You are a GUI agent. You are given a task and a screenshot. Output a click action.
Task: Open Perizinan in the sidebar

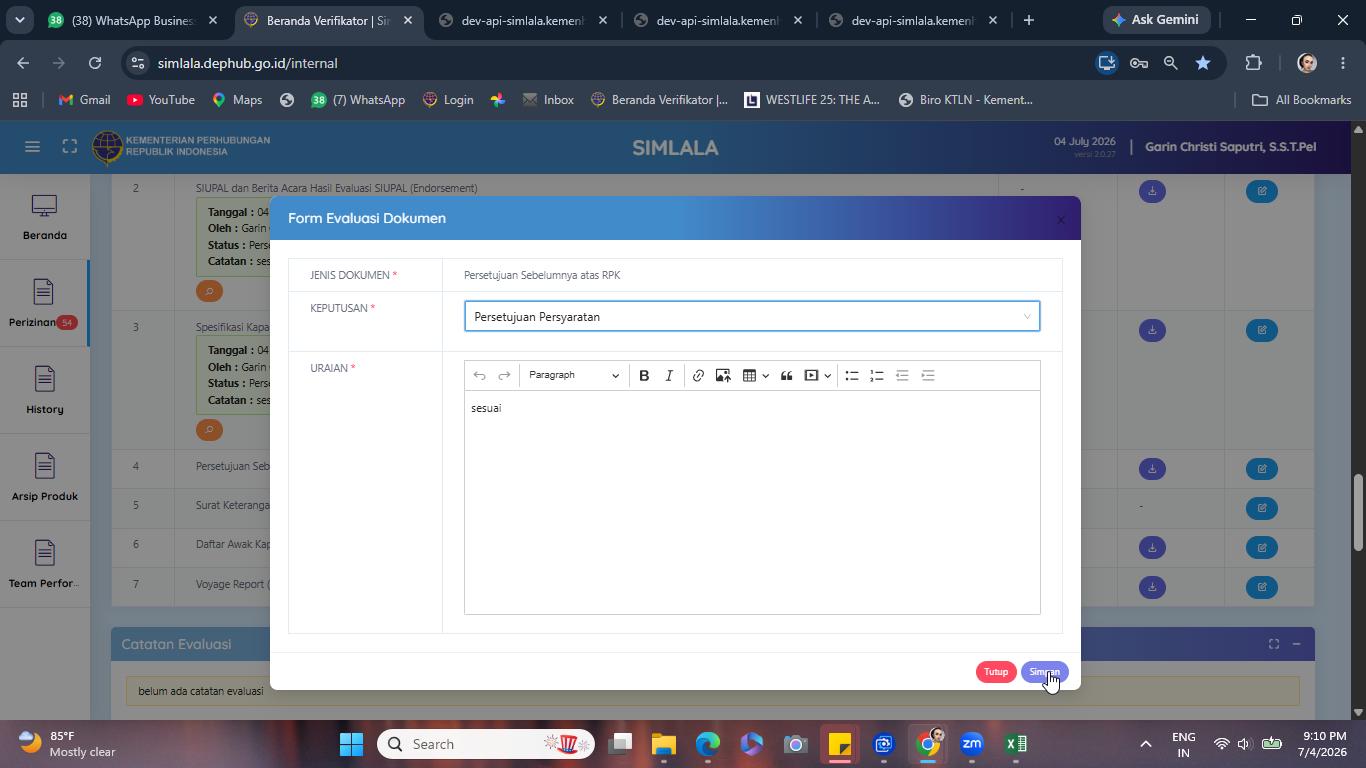point(45,305)
